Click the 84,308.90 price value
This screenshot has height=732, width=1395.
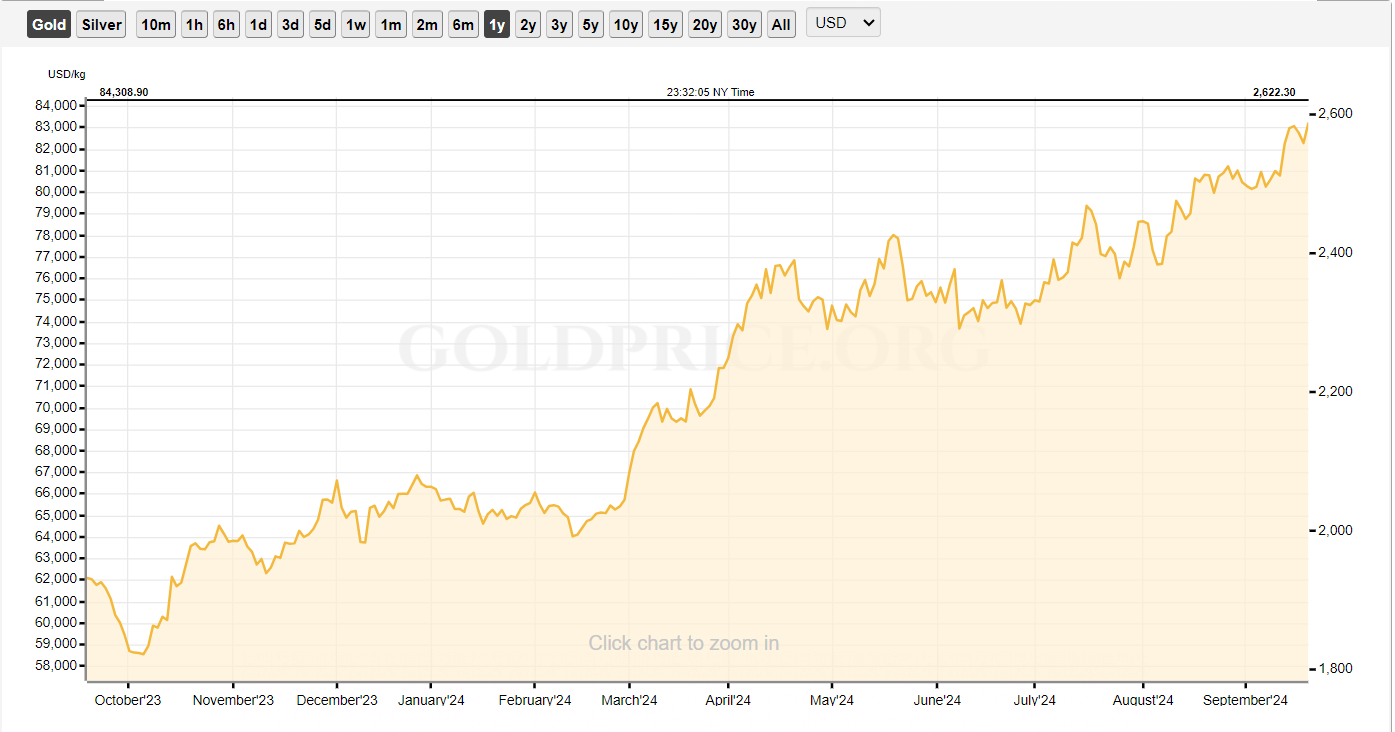tap(124, 92)
